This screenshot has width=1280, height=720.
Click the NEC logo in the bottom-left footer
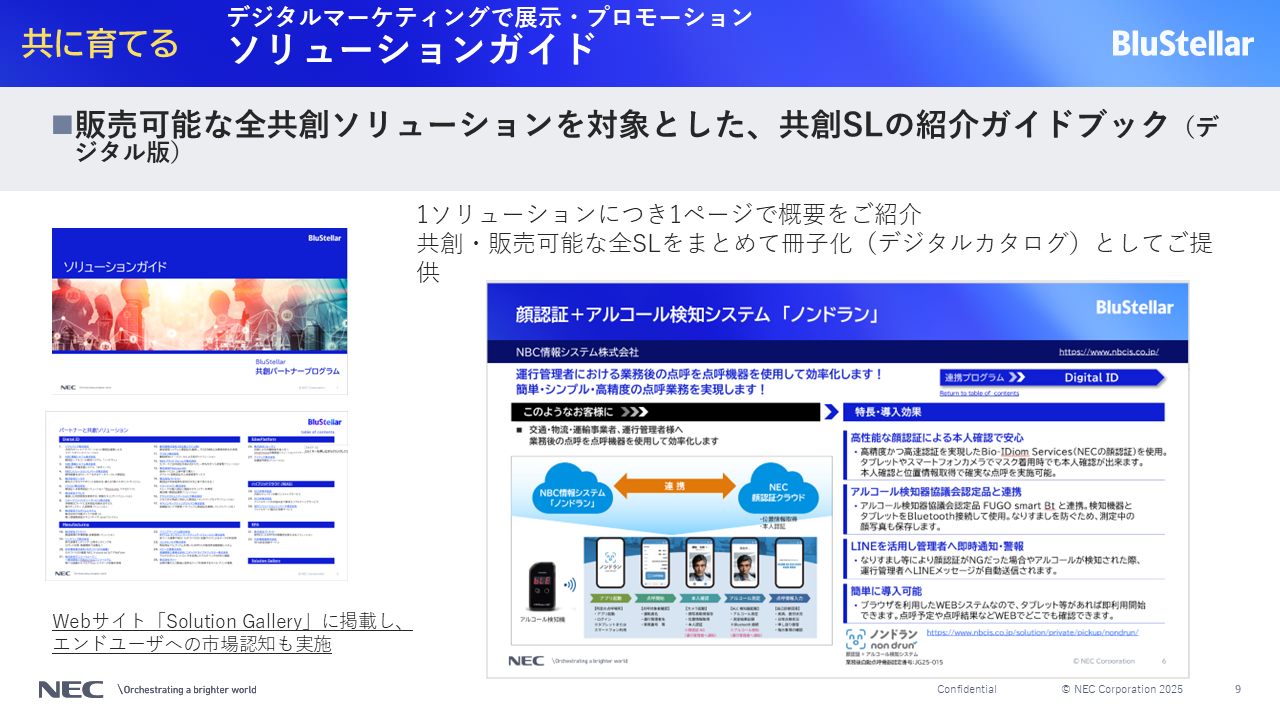point(71,689)
